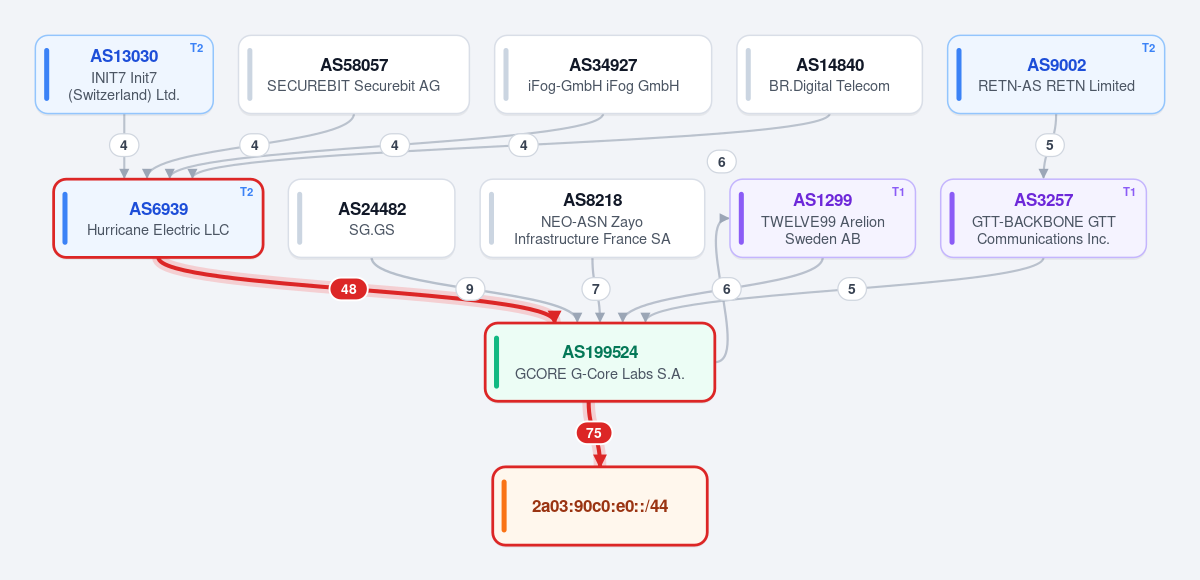The image size is (1200, 580).
Task: Click the AS3257 GTT-BACKBONE node
Action: click(x=1043, y=218)
